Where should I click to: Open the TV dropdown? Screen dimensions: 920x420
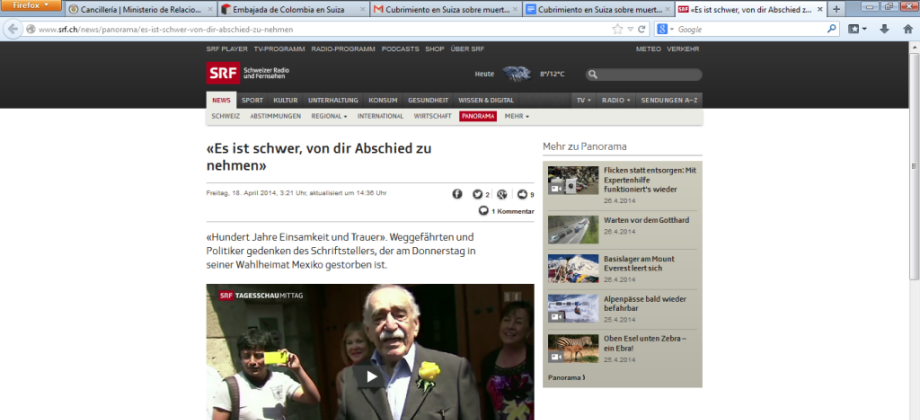[583, 100]
